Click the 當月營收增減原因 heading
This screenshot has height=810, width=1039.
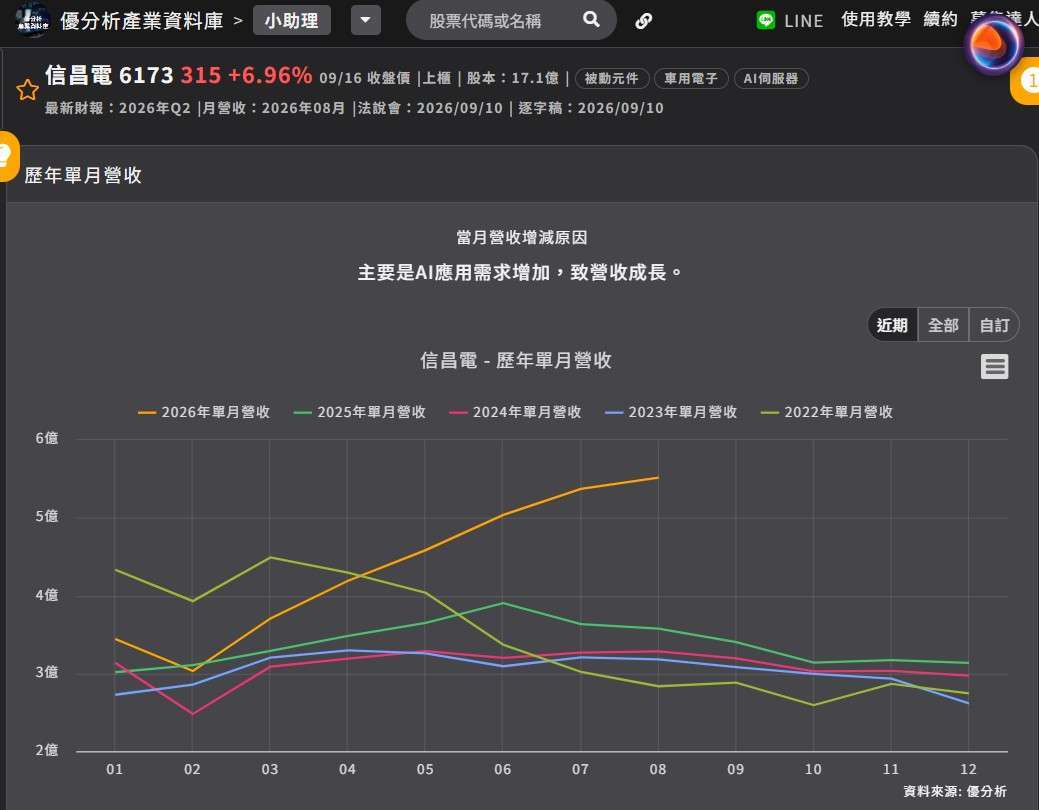pos(521,237)
